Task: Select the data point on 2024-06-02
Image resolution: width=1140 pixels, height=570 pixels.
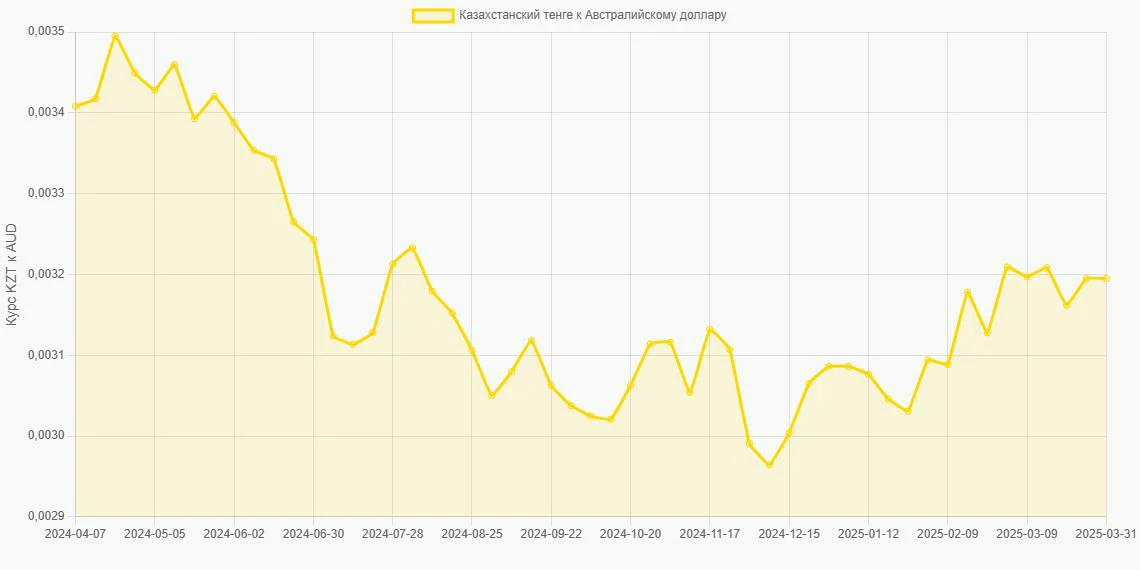Action: tap(234, 123)
